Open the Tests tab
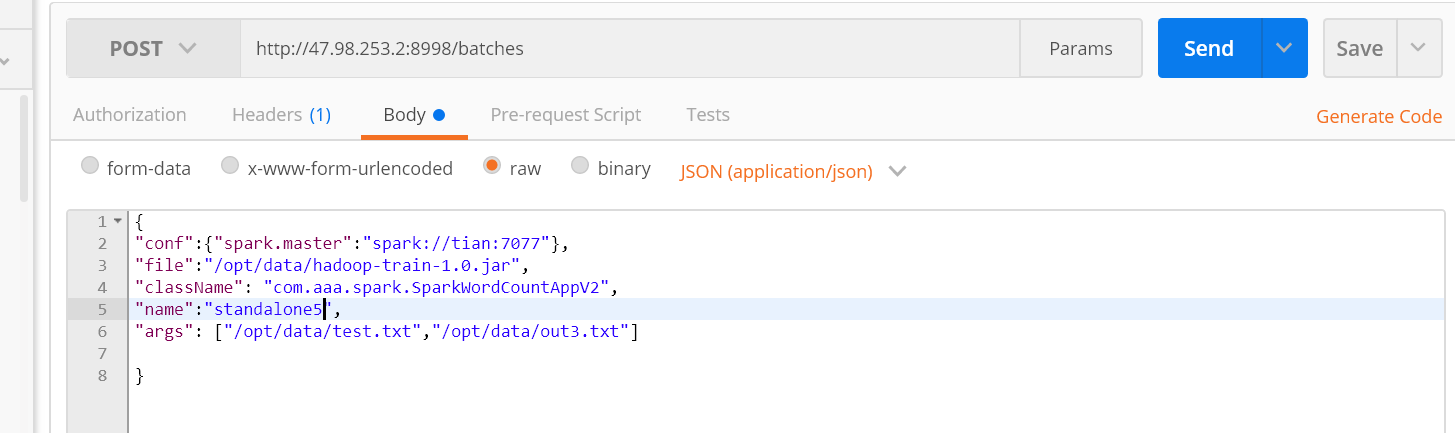Viewport: 1455px width, 433px height. (708, 115)
